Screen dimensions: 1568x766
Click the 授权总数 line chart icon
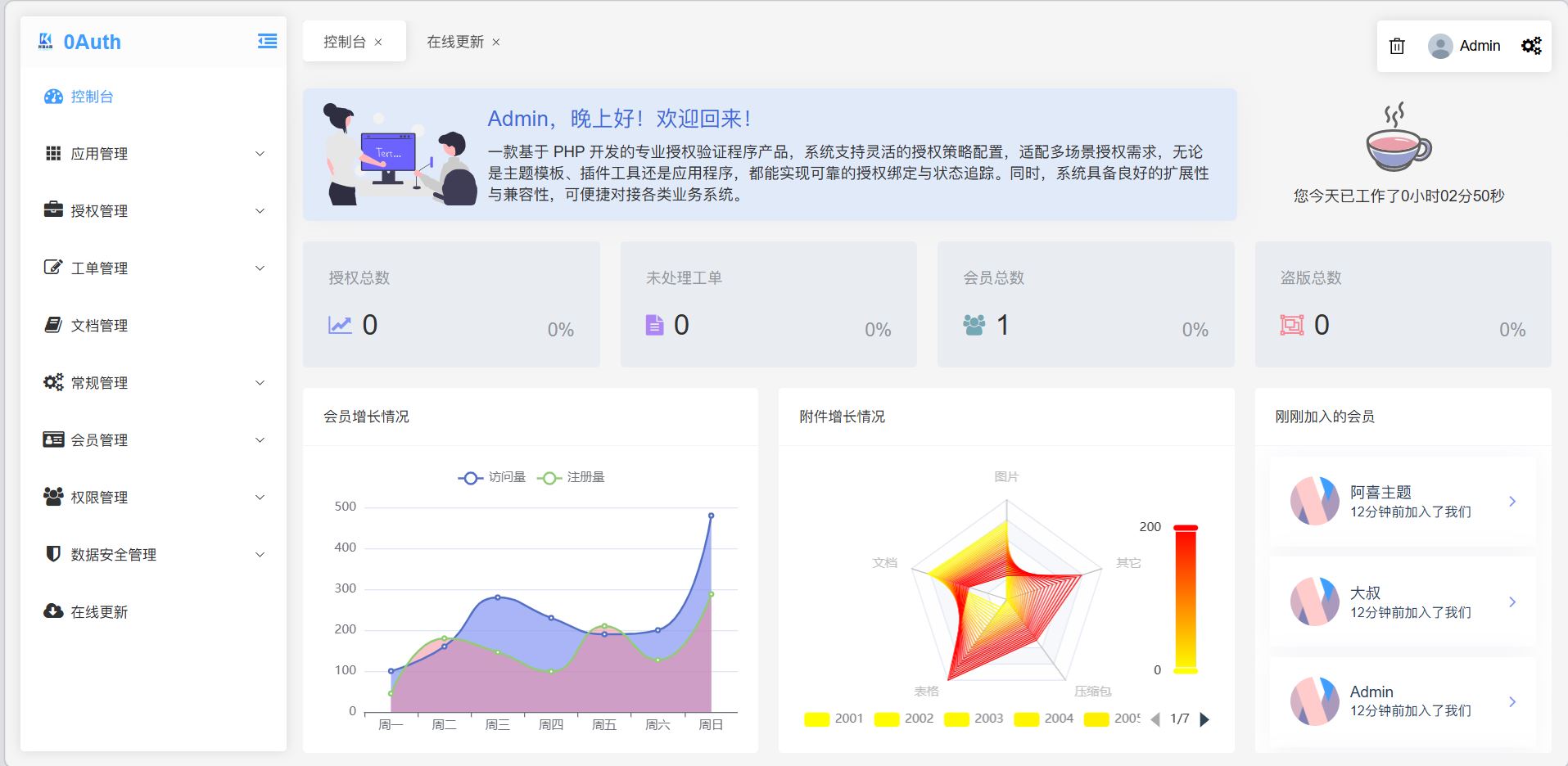point(340,325)
